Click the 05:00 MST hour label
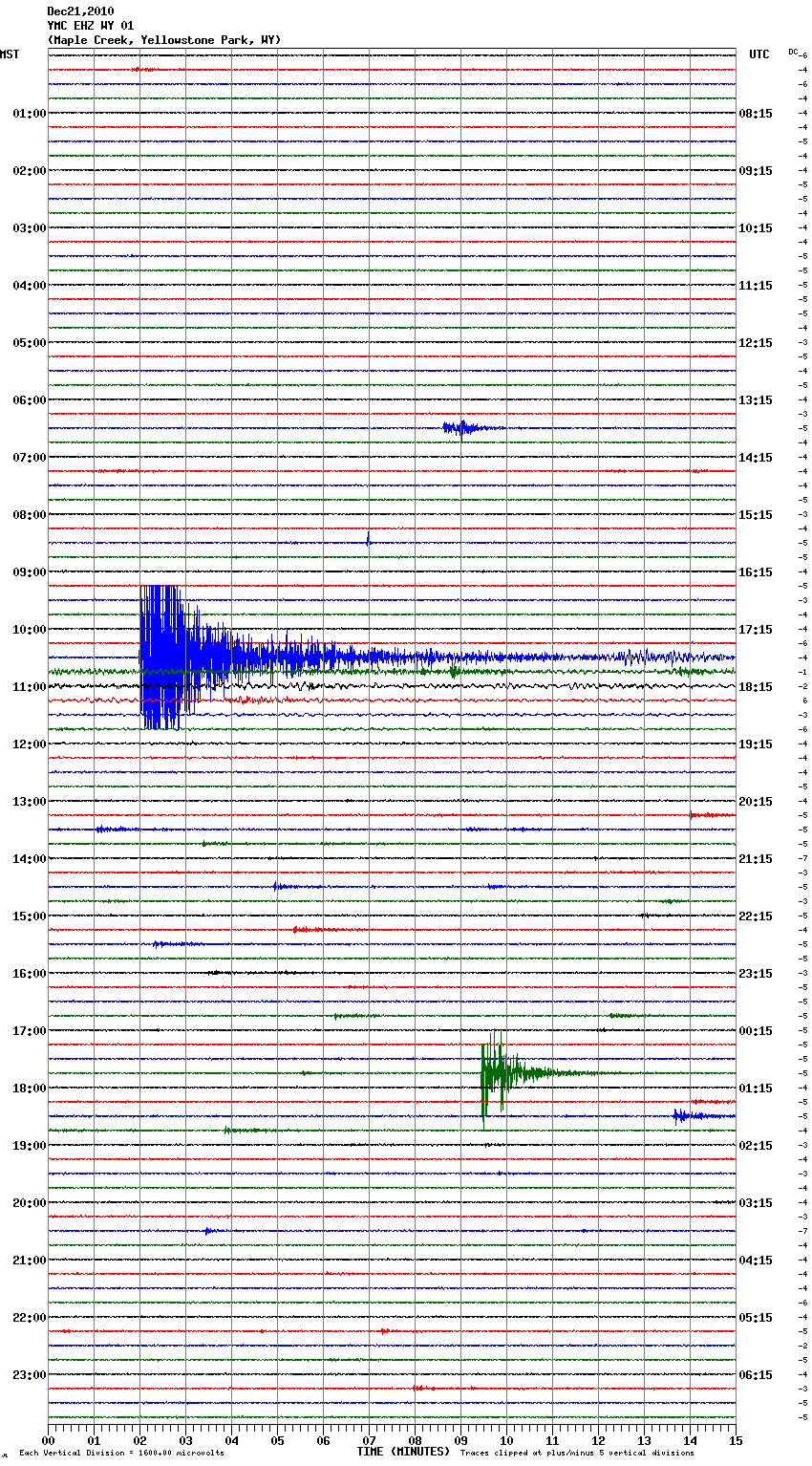This screenshot has height=1466, width=812. click(30, 343)
